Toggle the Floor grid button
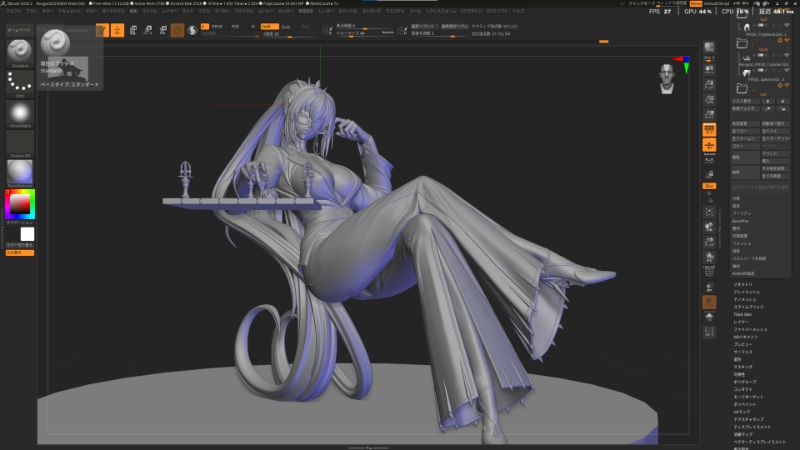Viewport: 800px width, 450px height. coord(709,146)
